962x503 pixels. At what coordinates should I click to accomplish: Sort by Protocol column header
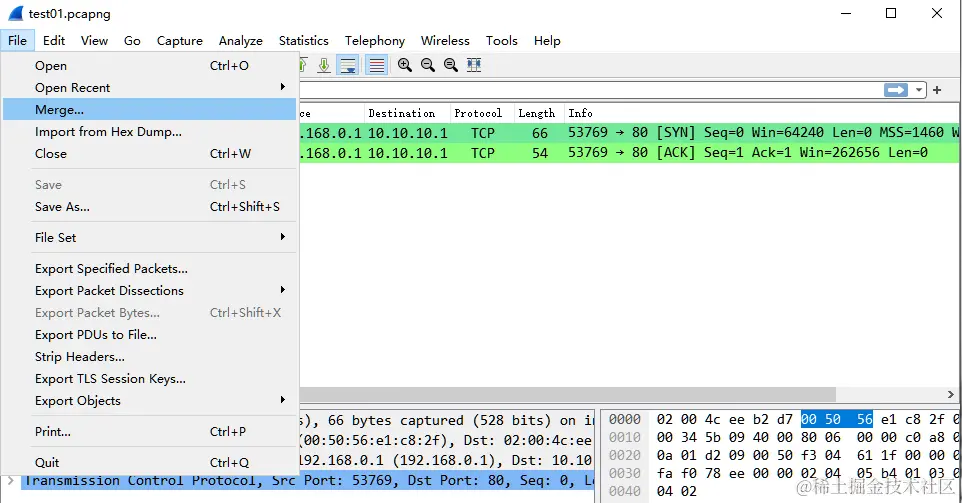[x=482, y=113]
